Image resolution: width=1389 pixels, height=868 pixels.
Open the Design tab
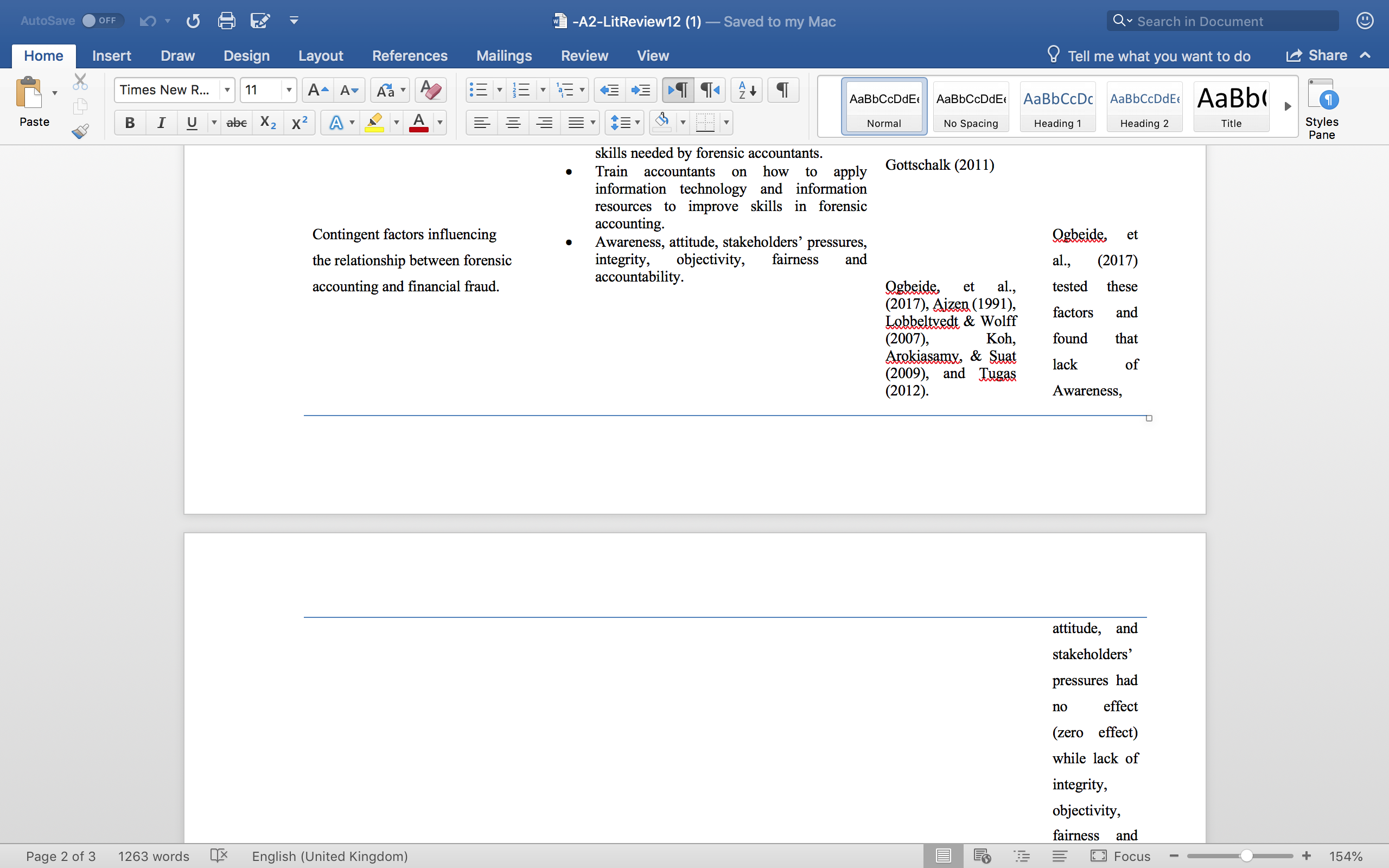(246, 56)
